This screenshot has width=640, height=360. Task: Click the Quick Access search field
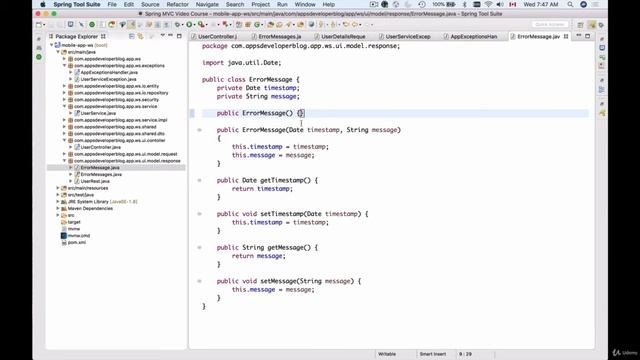coord(550,24)
